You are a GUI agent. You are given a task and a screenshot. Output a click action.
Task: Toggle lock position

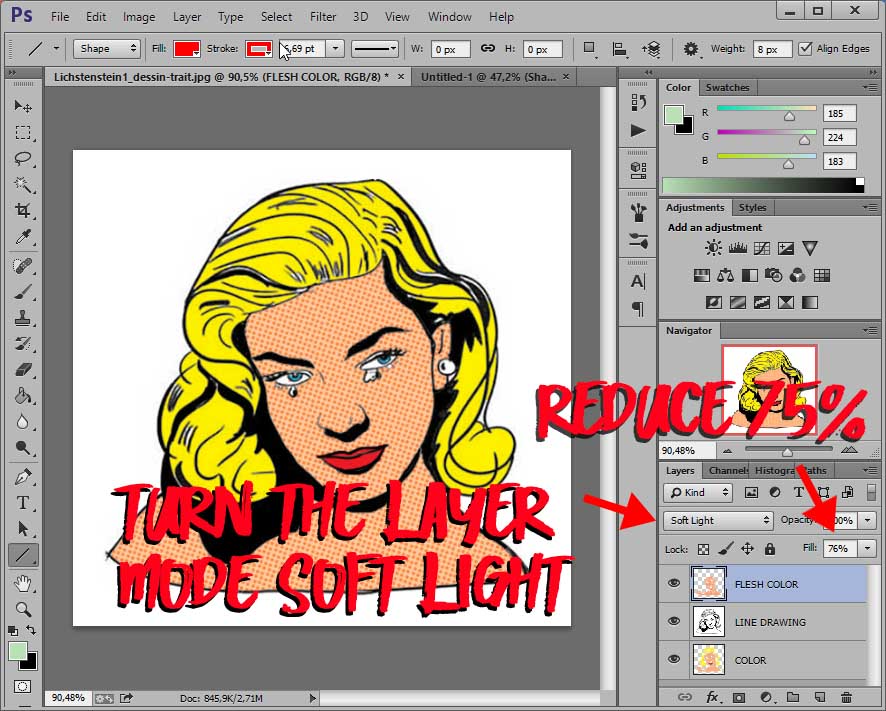748,549
